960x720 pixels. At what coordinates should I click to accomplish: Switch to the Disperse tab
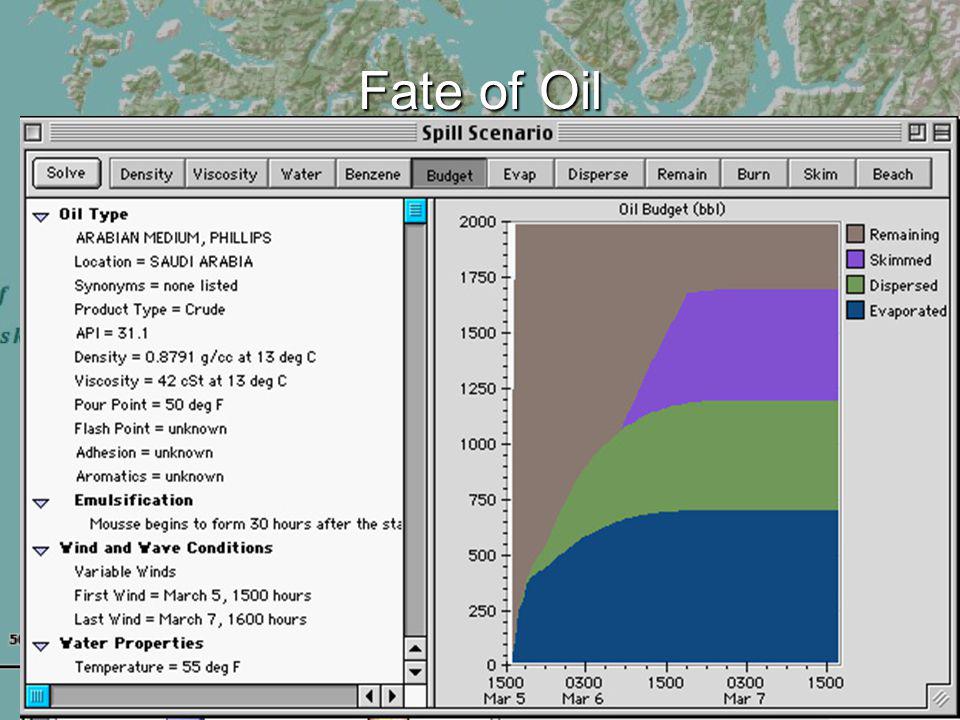[598, 174]
